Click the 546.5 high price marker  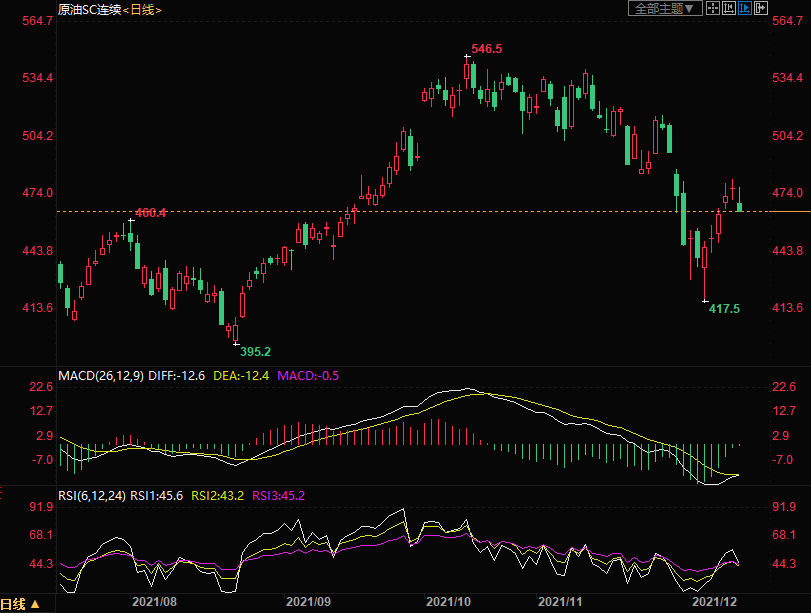[x=486, y=48]
